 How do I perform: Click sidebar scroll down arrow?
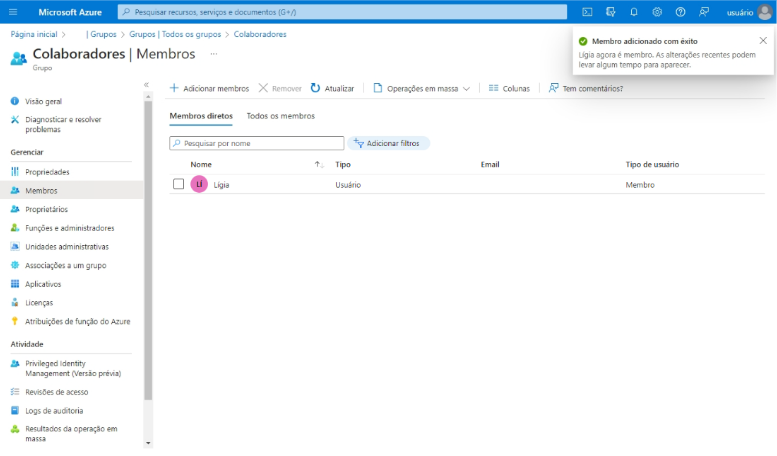tap(148, 443)
